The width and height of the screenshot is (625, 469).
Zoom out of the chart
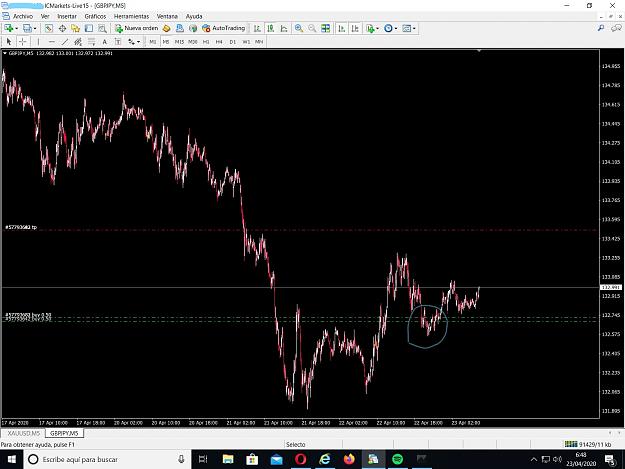(312, 28)
